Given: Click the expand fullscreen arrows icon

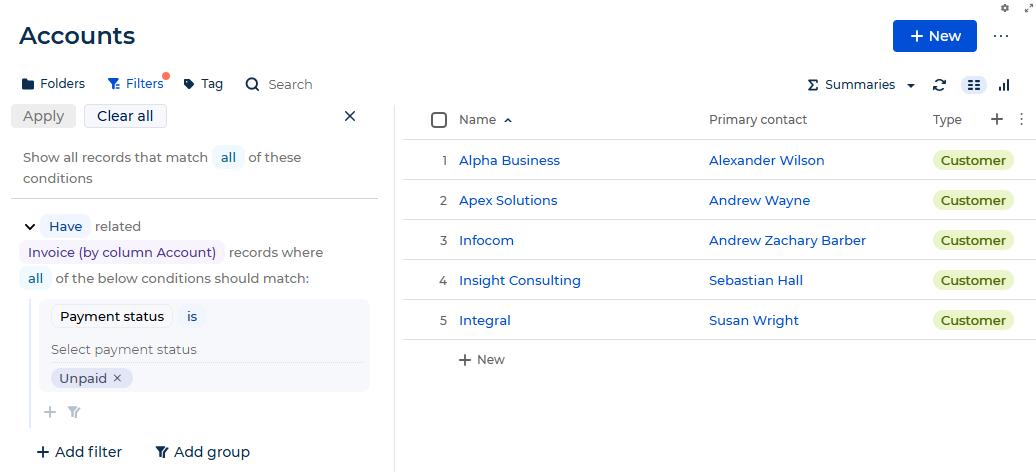Looking at the screenshot, I should (1029, 8).
